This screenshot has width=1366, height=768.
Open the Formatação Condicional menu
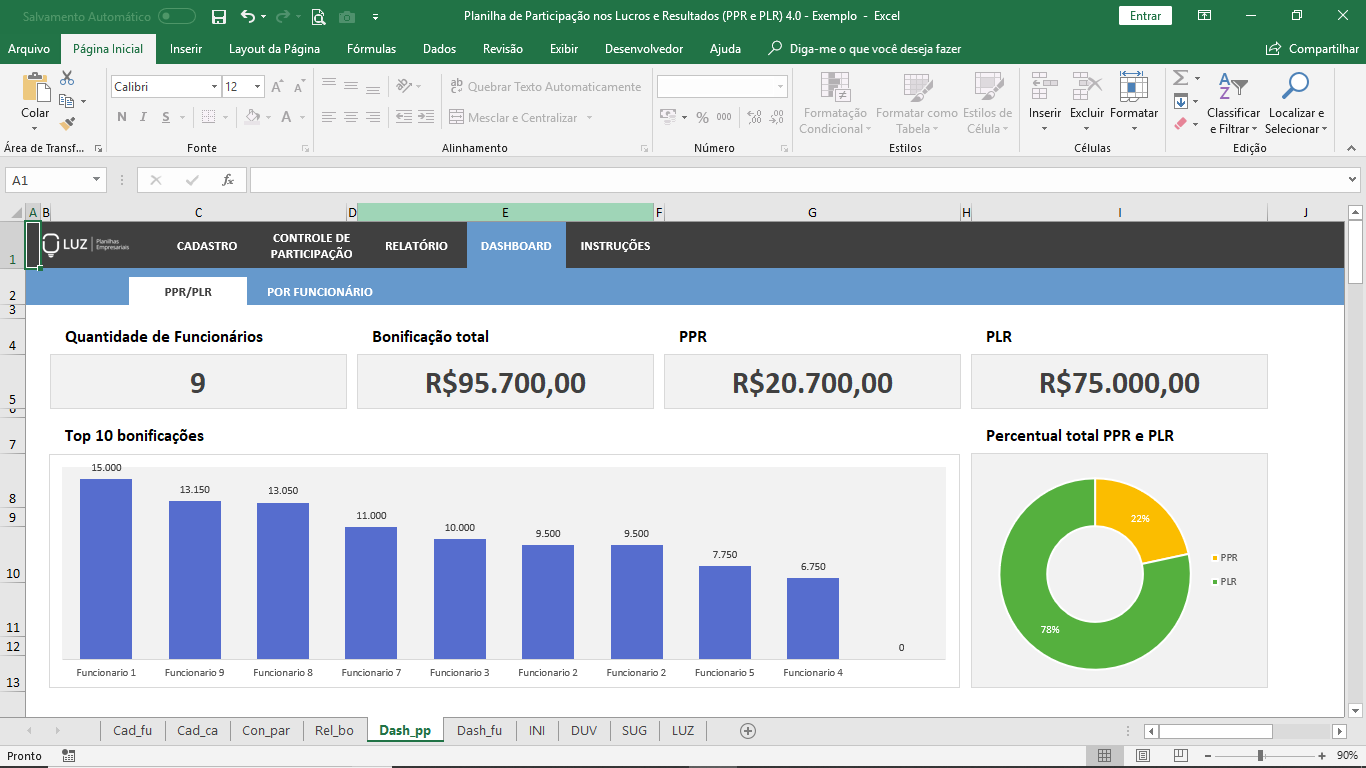click(833, 103)
